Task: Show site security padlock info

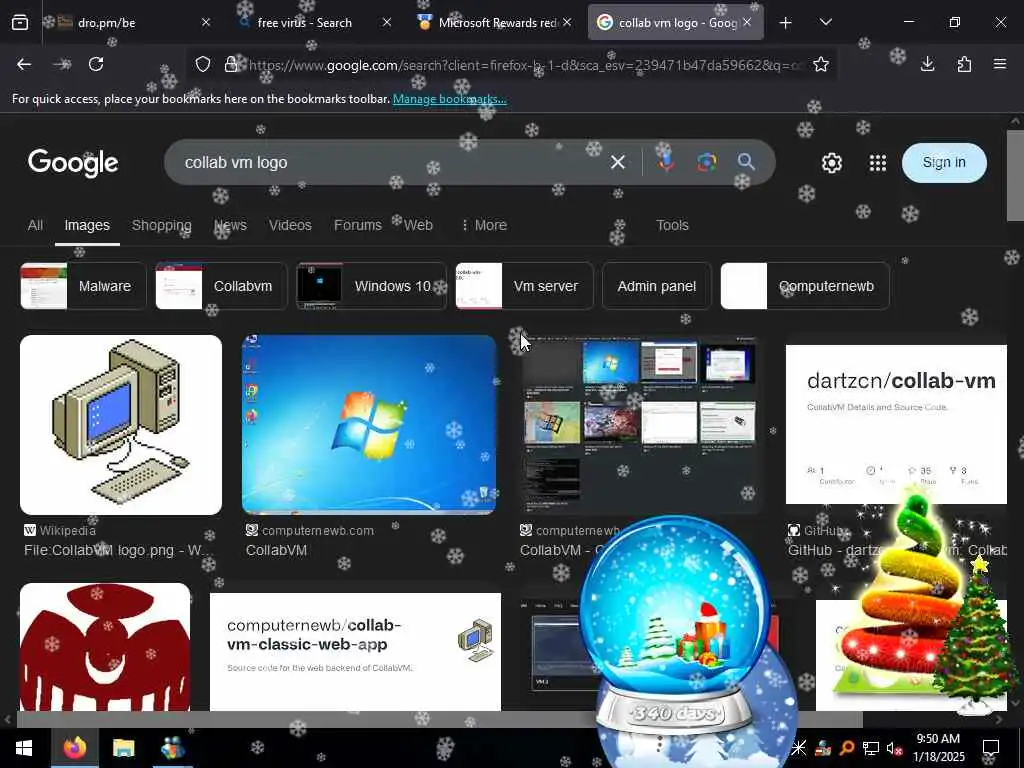Action: (231, 64)
